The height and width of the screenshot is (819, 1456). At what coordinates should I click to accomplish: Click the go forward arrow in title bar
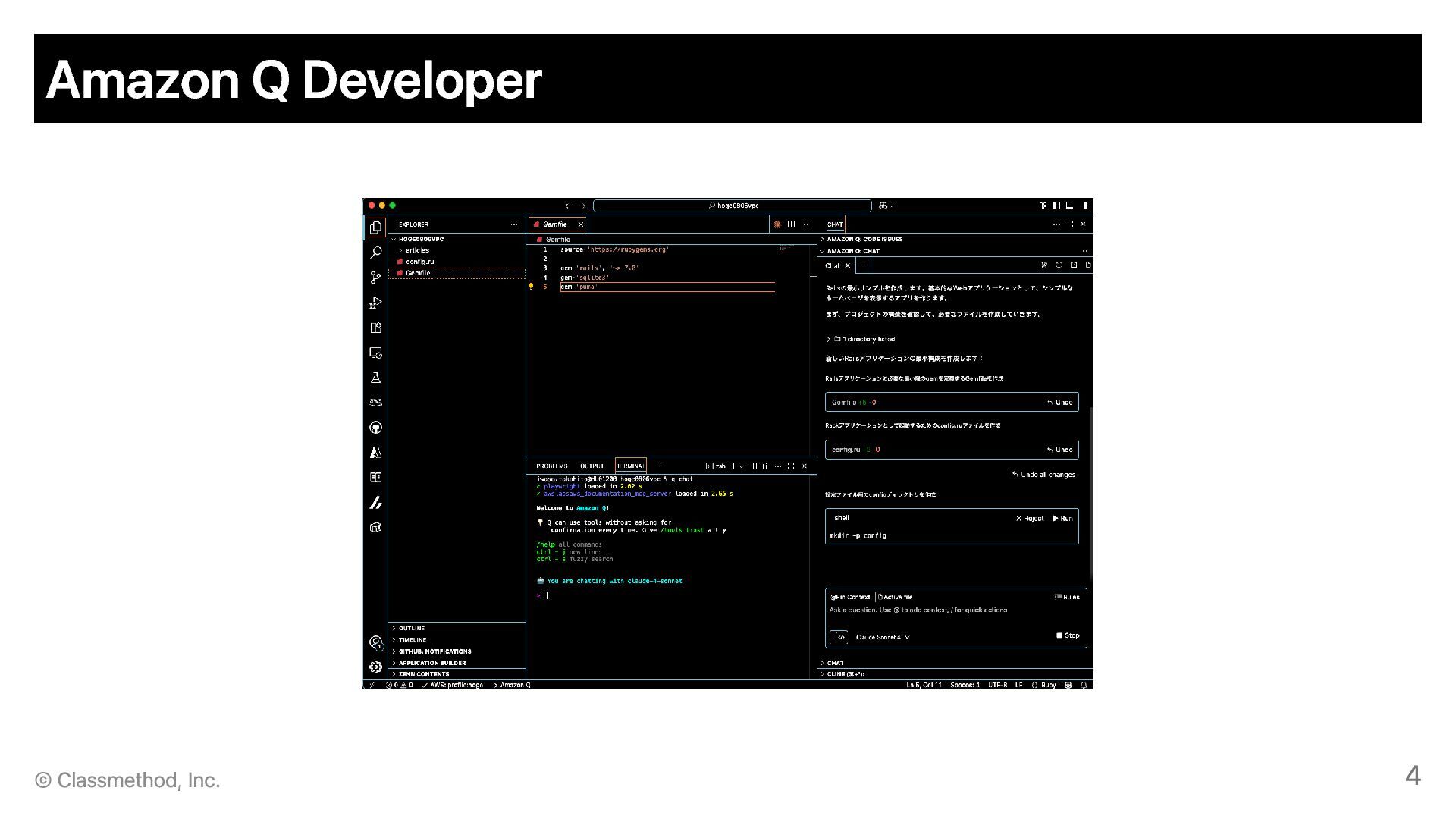tap(582, 206)
